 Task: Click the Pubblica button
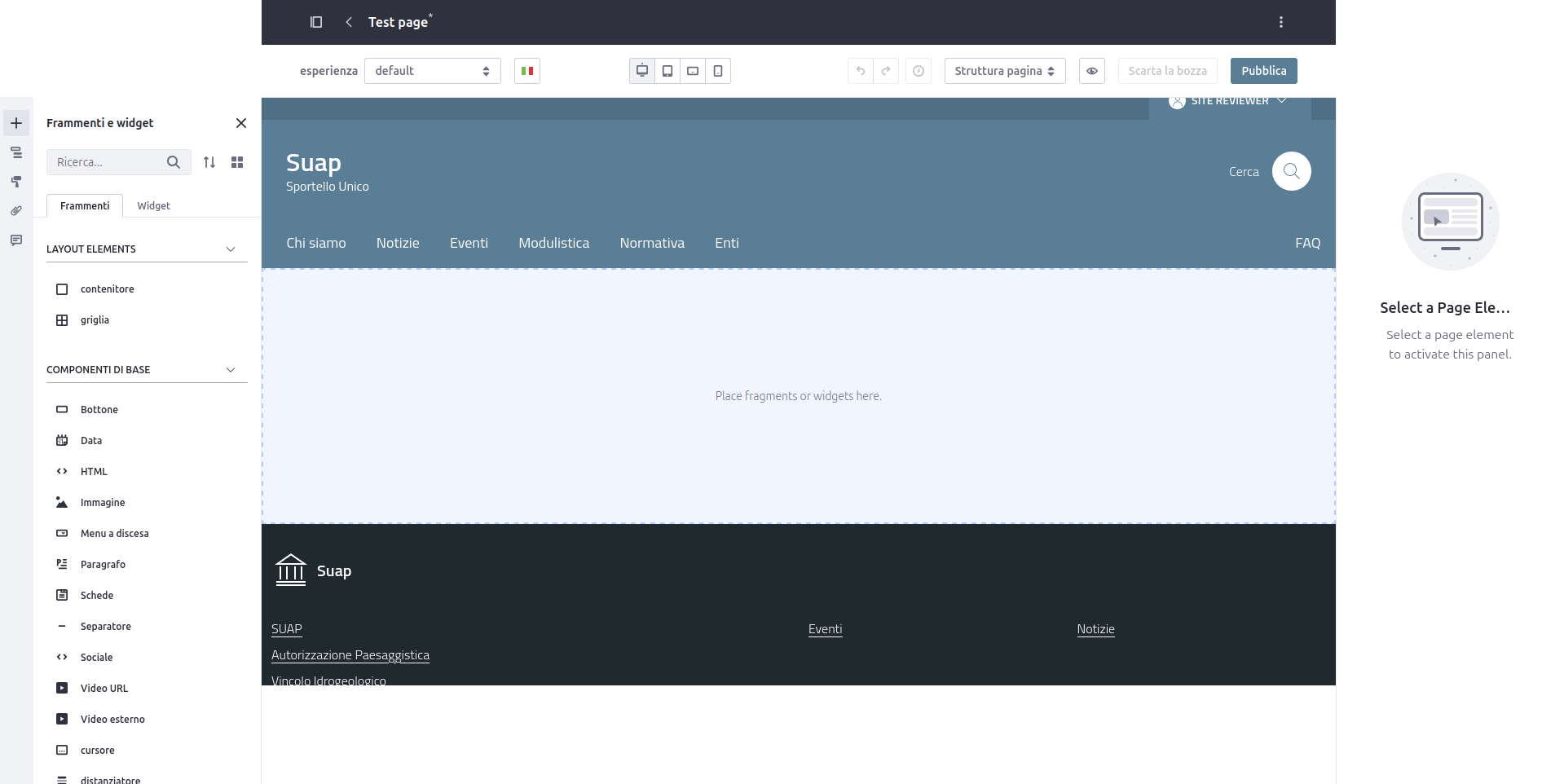pyautogui.click(x=1263, y=71)
